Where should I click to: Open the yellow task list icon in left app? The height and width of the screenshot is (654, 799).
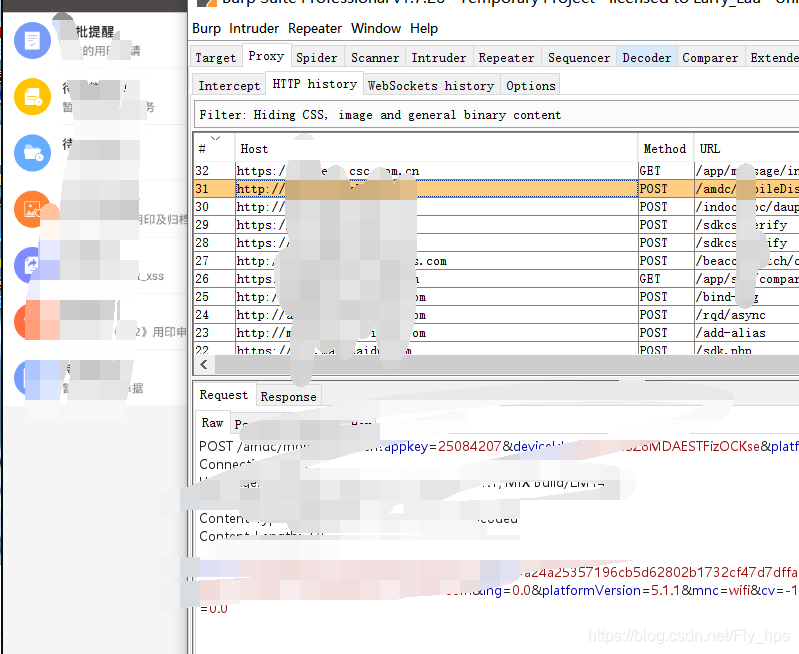click(x=32, y=96)
